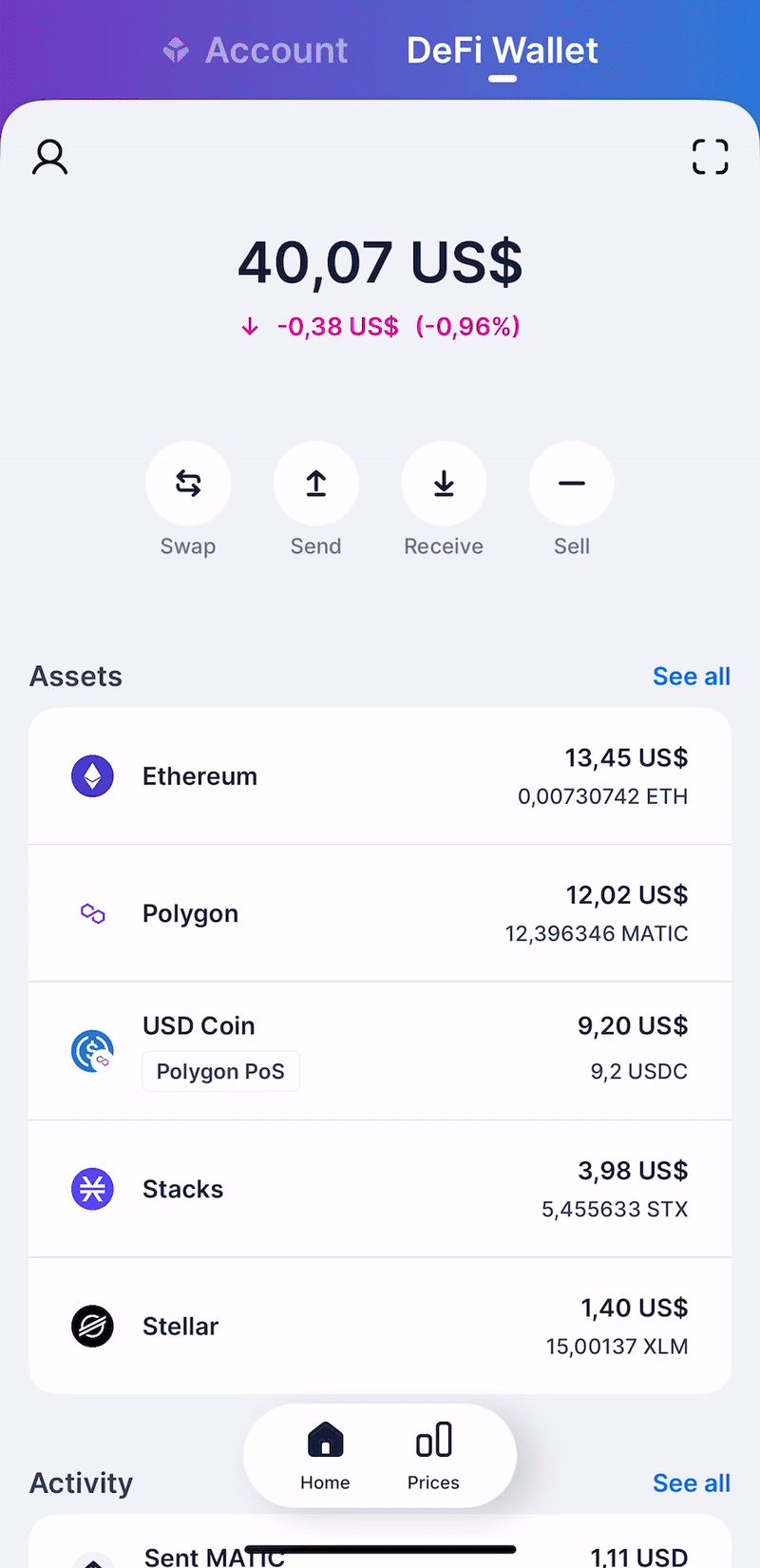Go to Home in bottom navigation
Viewport: 760px width, 1568px height.
[x=325, y=1455]
